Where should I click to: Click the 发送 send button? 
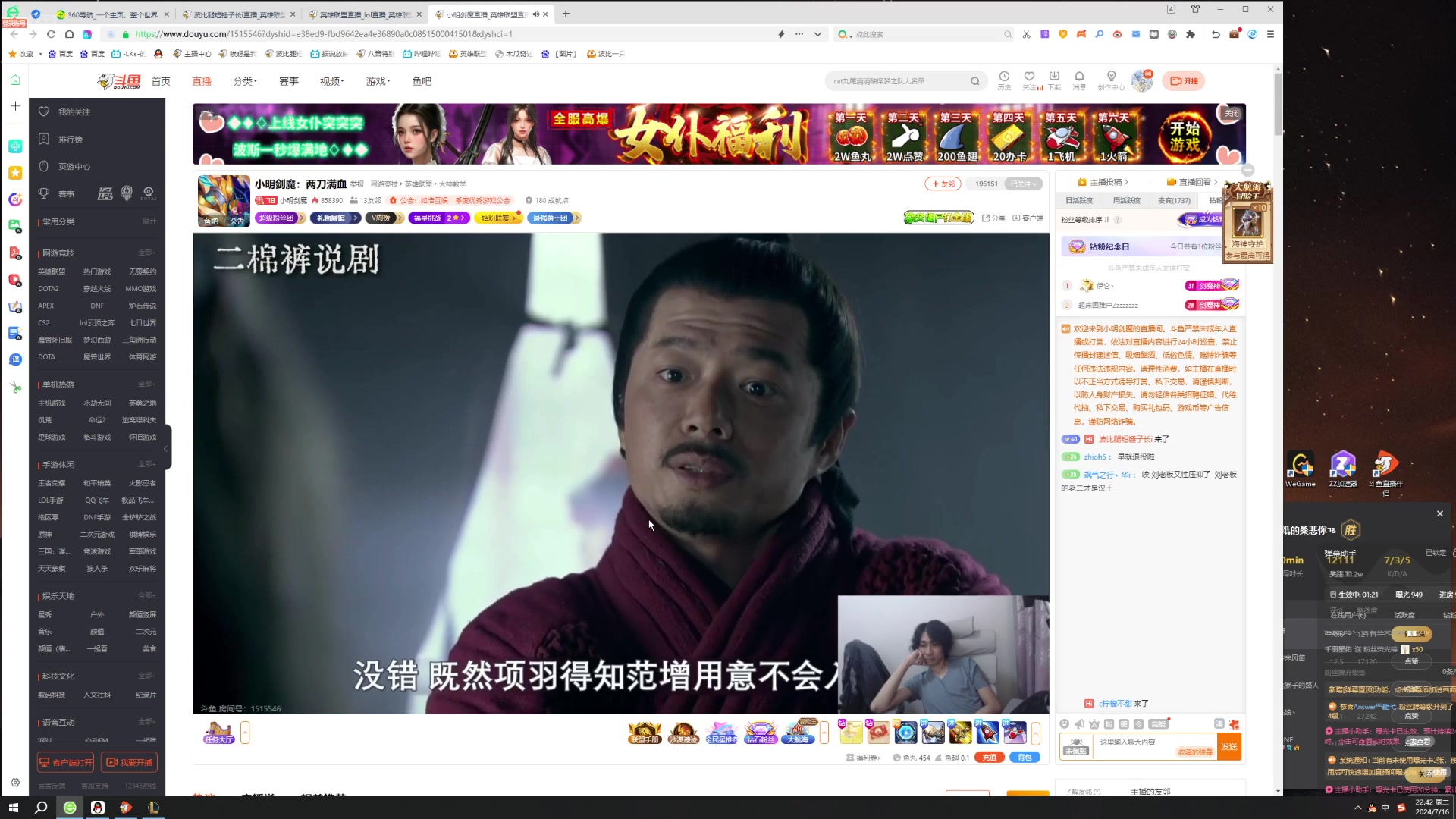(1228, 747)
